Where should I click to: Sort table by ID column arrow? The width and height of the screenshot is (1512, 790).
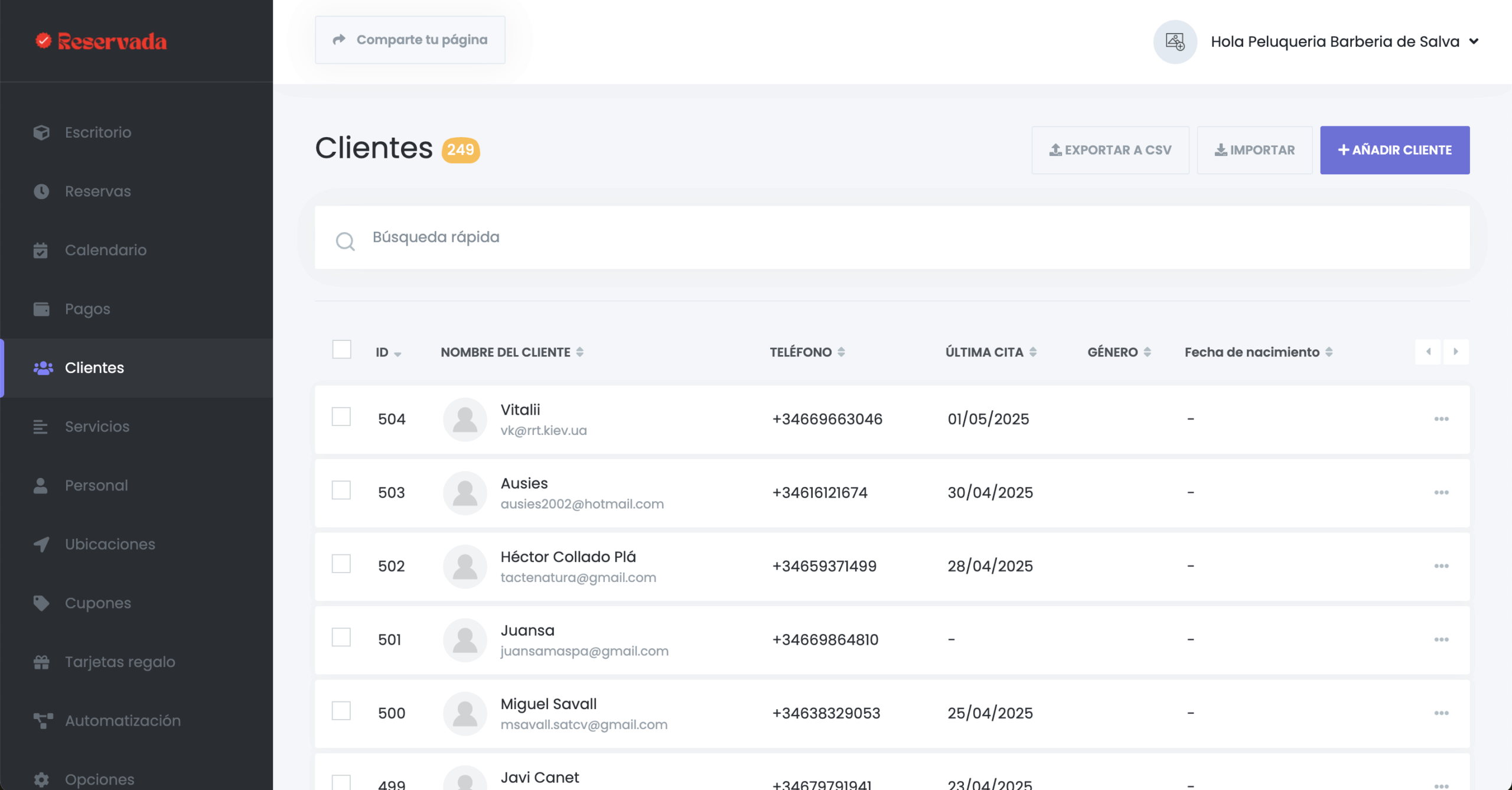397,354
